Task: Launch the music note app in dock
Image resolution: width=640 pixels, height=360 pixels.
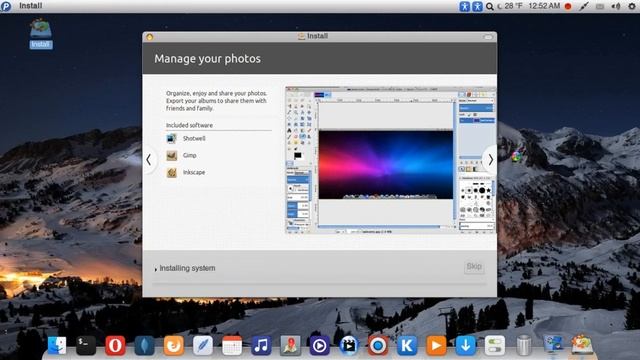Action: 261,345
